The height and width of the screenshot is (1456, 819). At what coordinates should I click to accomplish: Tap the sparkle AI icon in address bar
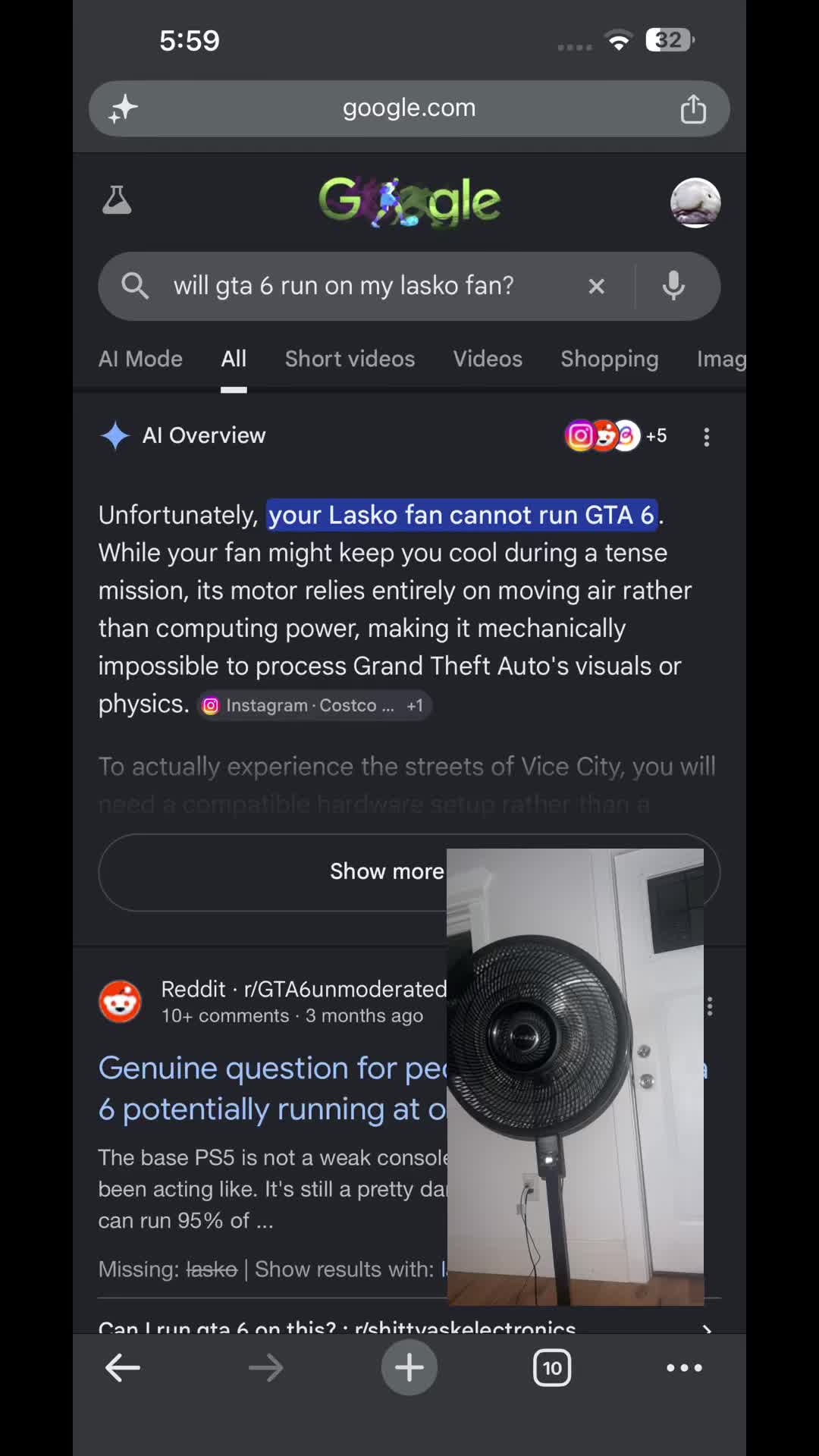tap(123, 108)
